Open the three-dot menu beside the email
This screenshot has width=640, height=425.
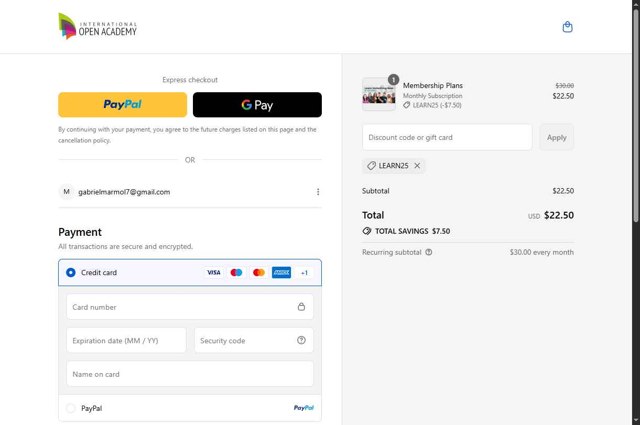318,192
